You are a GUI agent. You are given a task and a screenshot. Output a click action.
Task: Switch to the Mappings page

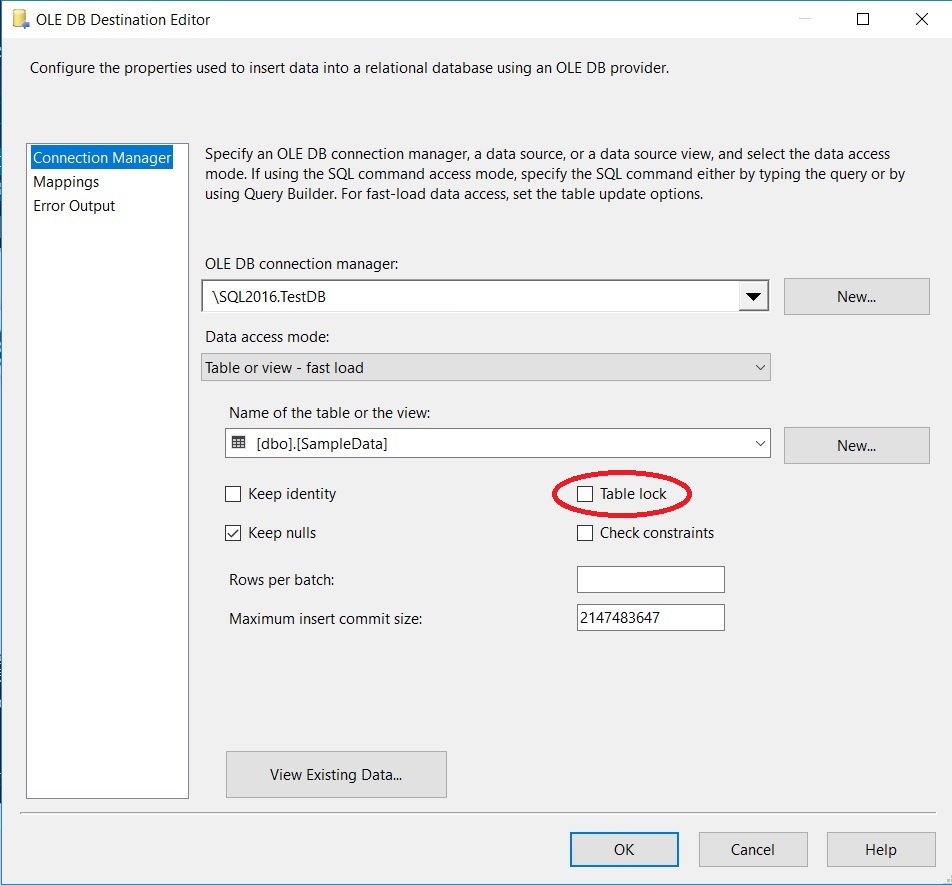66,182
